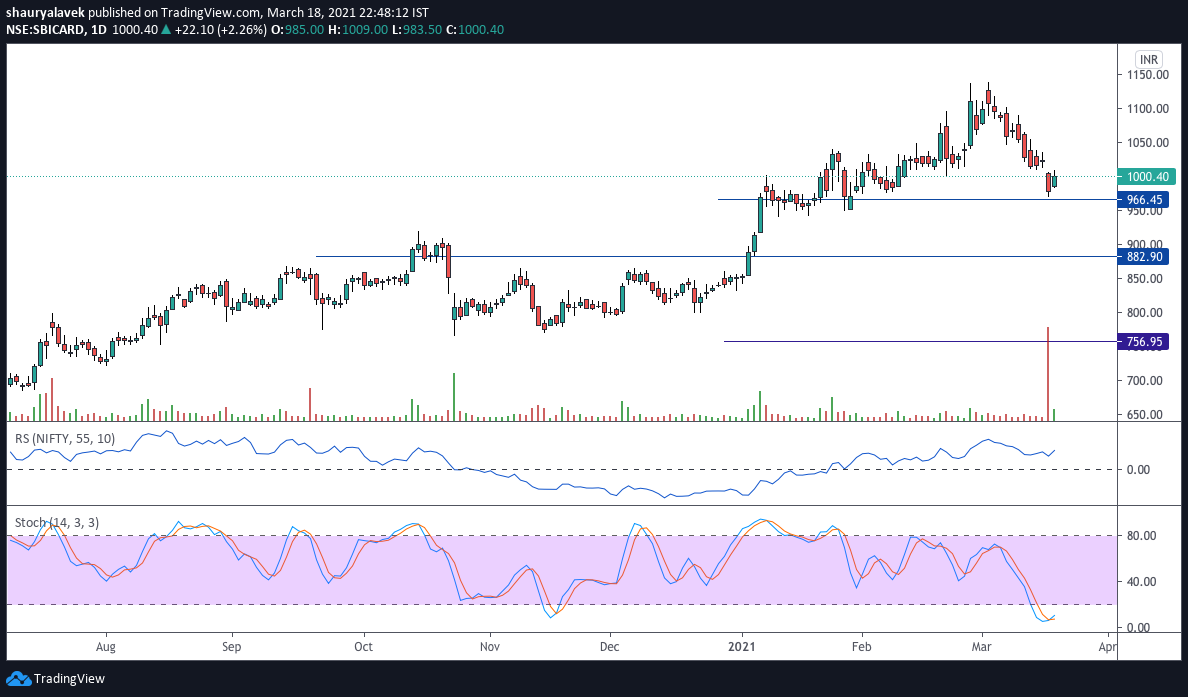
Task: Click the Mar label on time axis
Action: point(982,646)
